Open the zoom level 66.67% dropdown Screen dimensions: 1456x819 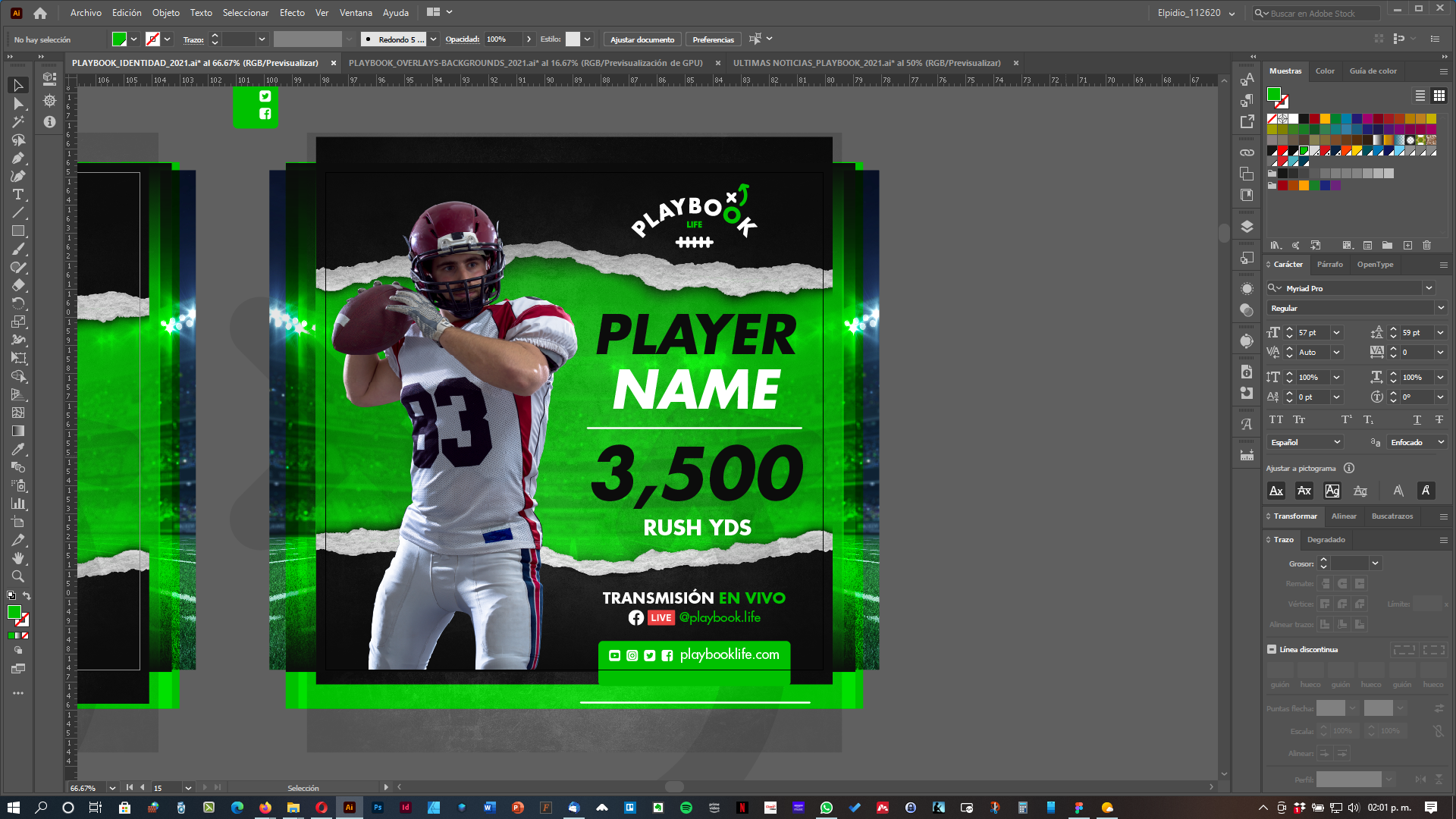click(x=112, y=788)
